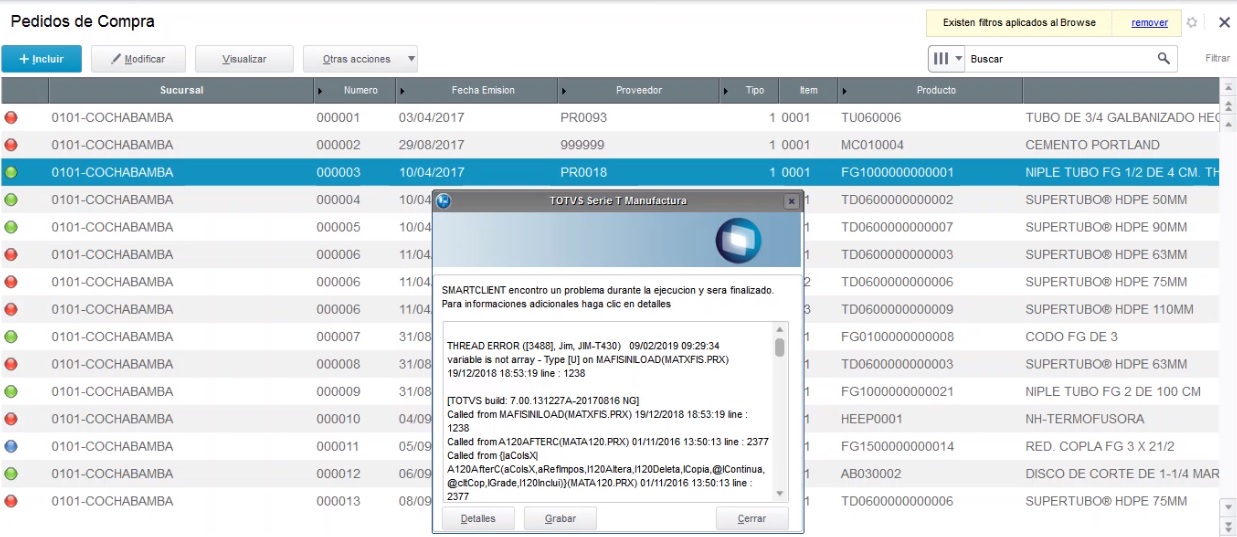
Task: Select the PR0018 provider cell
Action: coord(583,172)
